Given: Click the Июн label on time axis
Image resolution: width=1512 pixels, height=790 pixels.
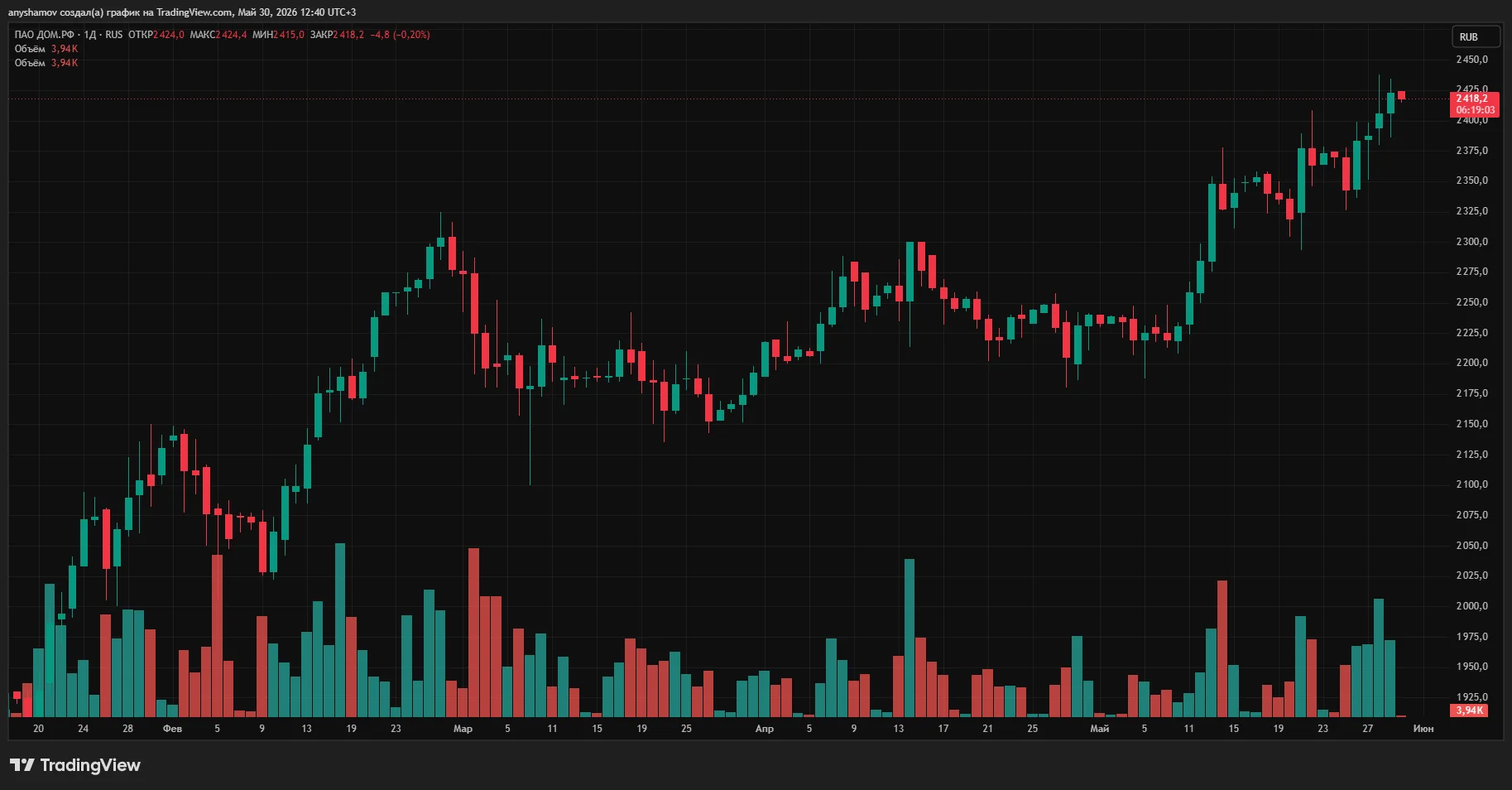Looking at the screenshot, I should (x=1423, y=729).
